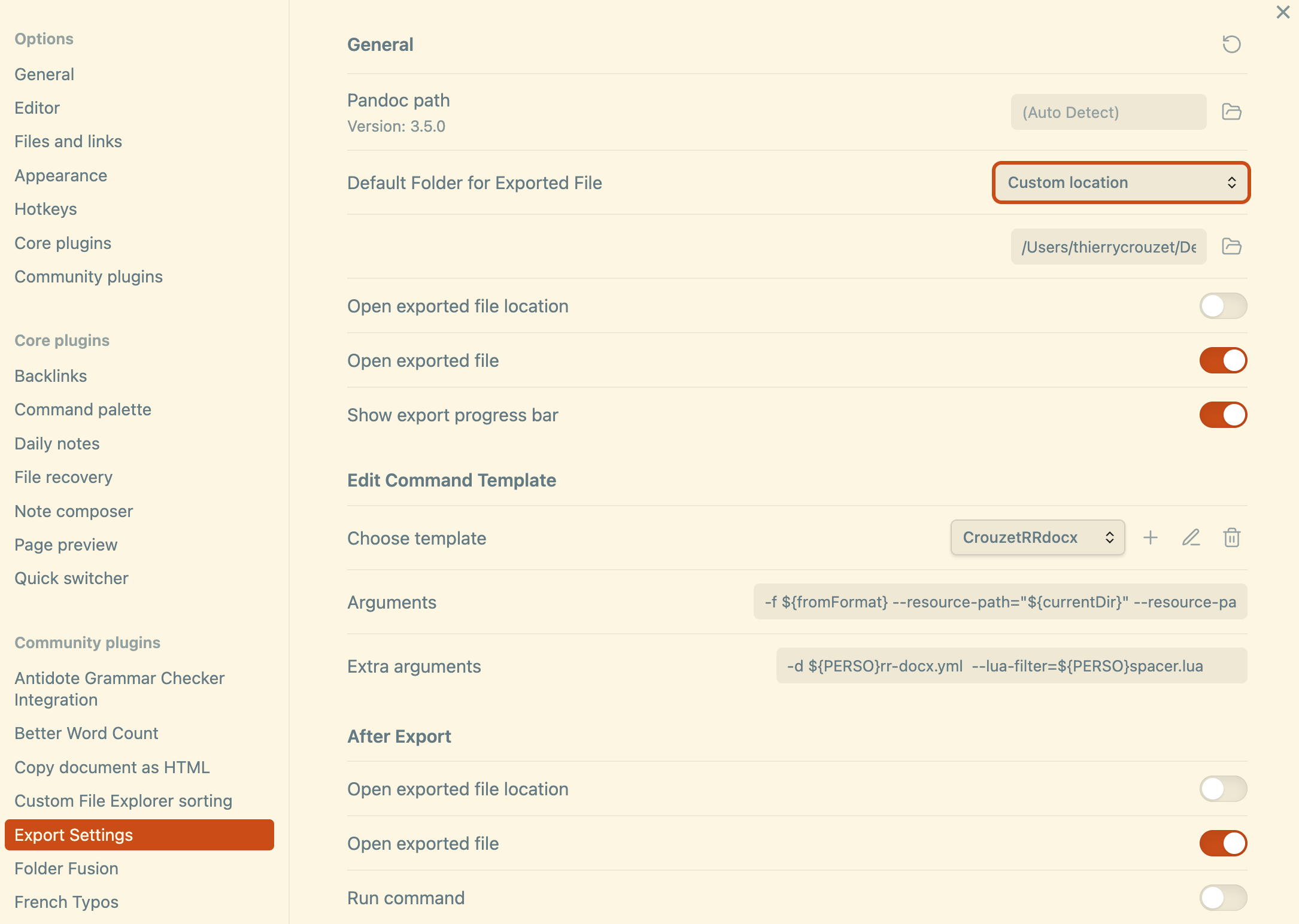Click the Extra arguments input field

click(x=1011, y=666)
